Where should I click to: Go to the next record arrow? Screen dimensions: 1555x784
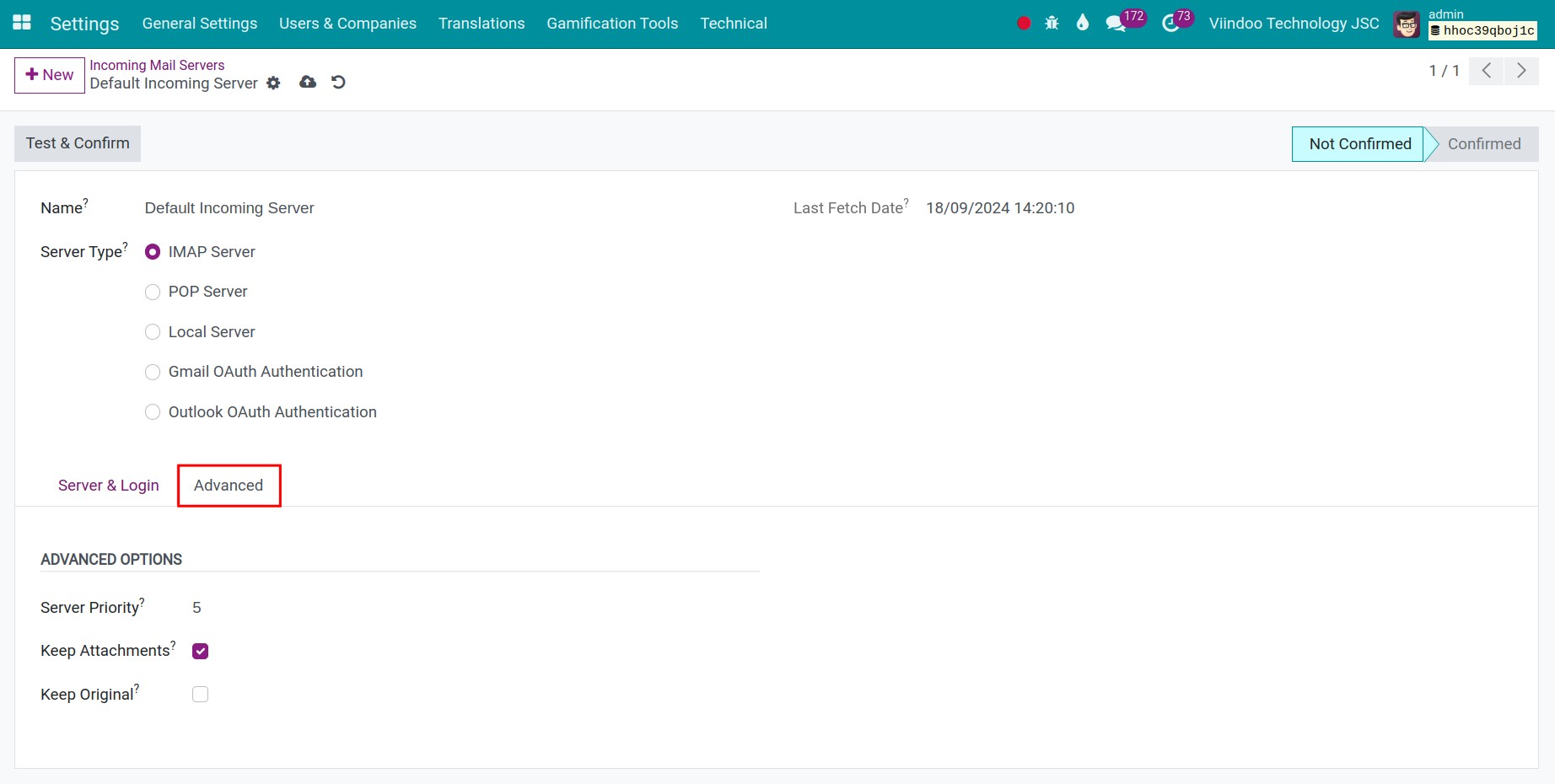[1521, 71]
